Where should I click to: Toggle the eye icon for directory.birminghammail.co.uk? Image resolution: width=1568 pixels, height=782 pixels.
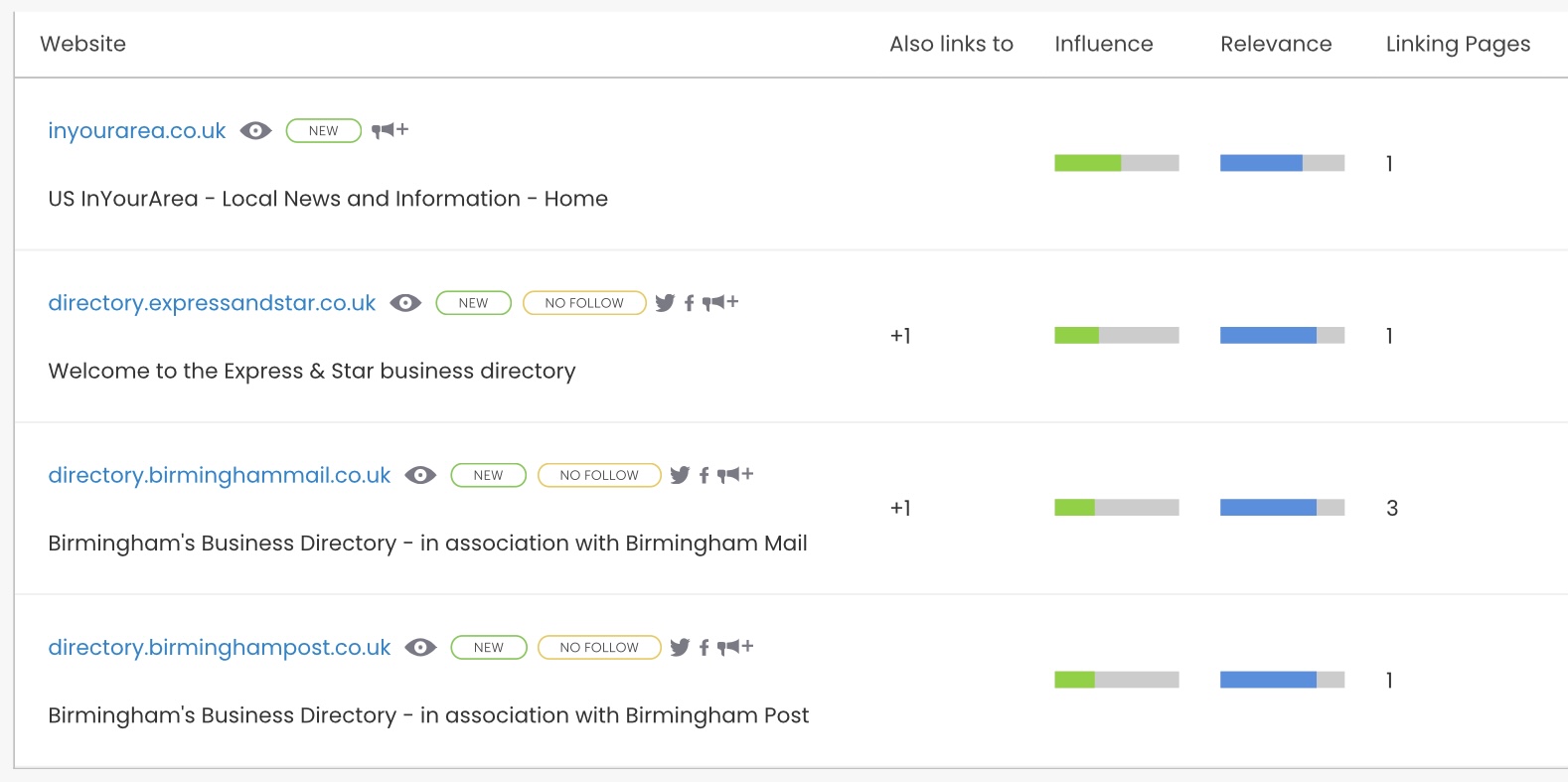[420, 475]
